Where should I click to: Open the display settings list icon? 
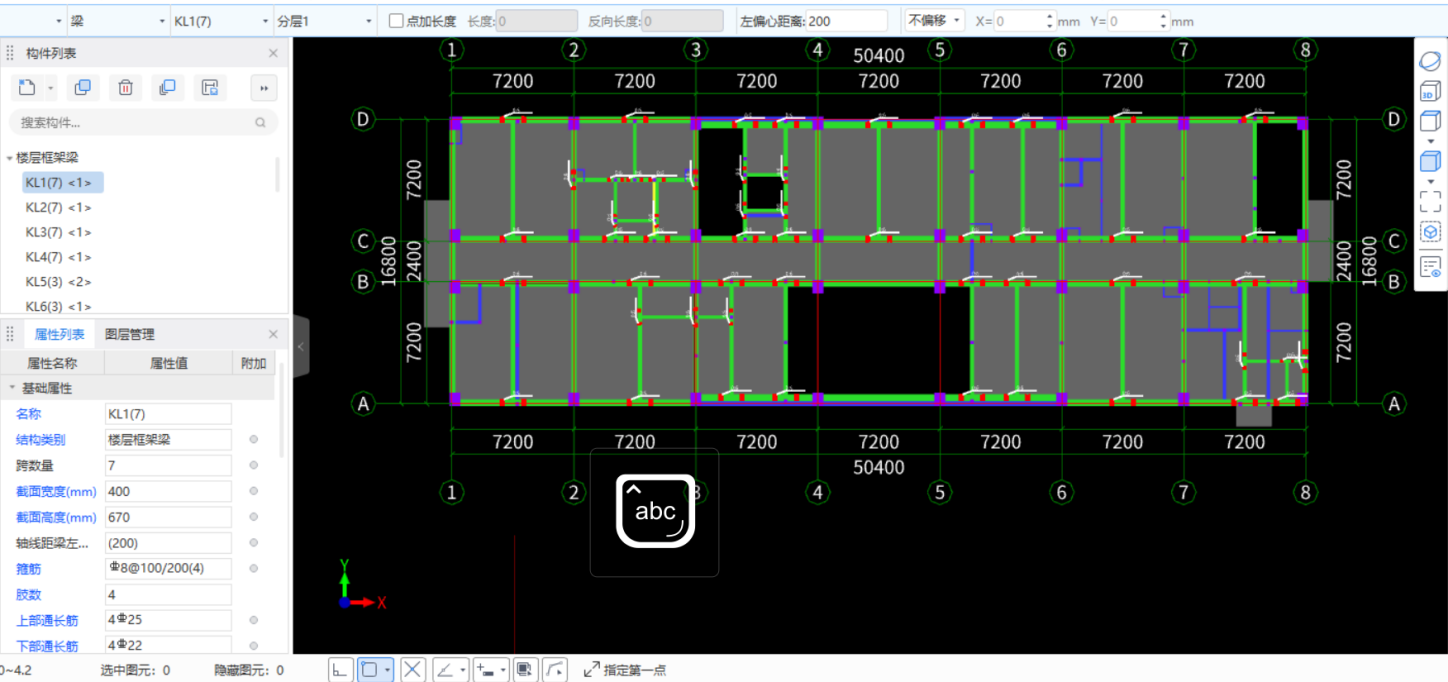click(1430, 267)
